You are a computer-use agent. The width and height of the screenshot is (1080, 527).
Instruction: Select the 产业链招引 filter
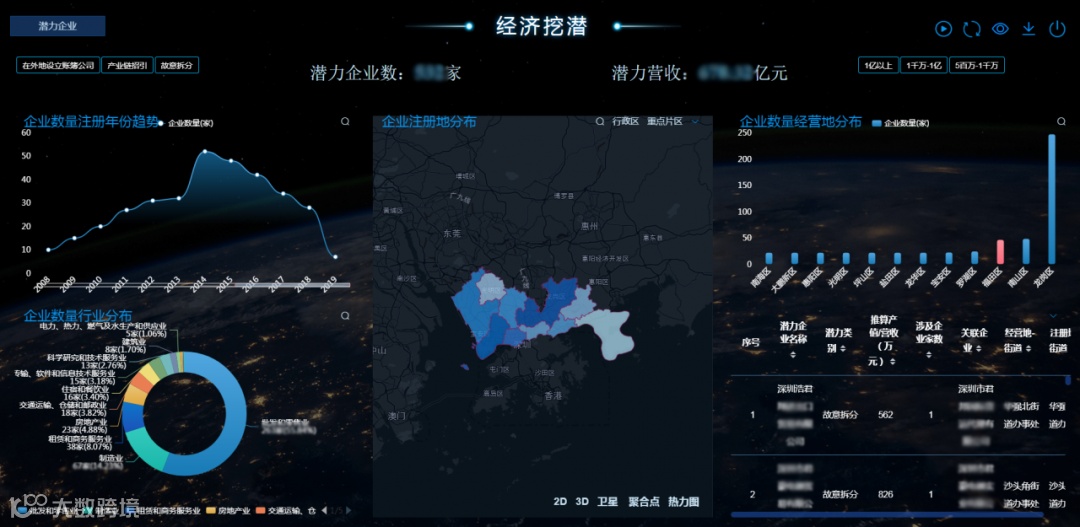[127, 65]
